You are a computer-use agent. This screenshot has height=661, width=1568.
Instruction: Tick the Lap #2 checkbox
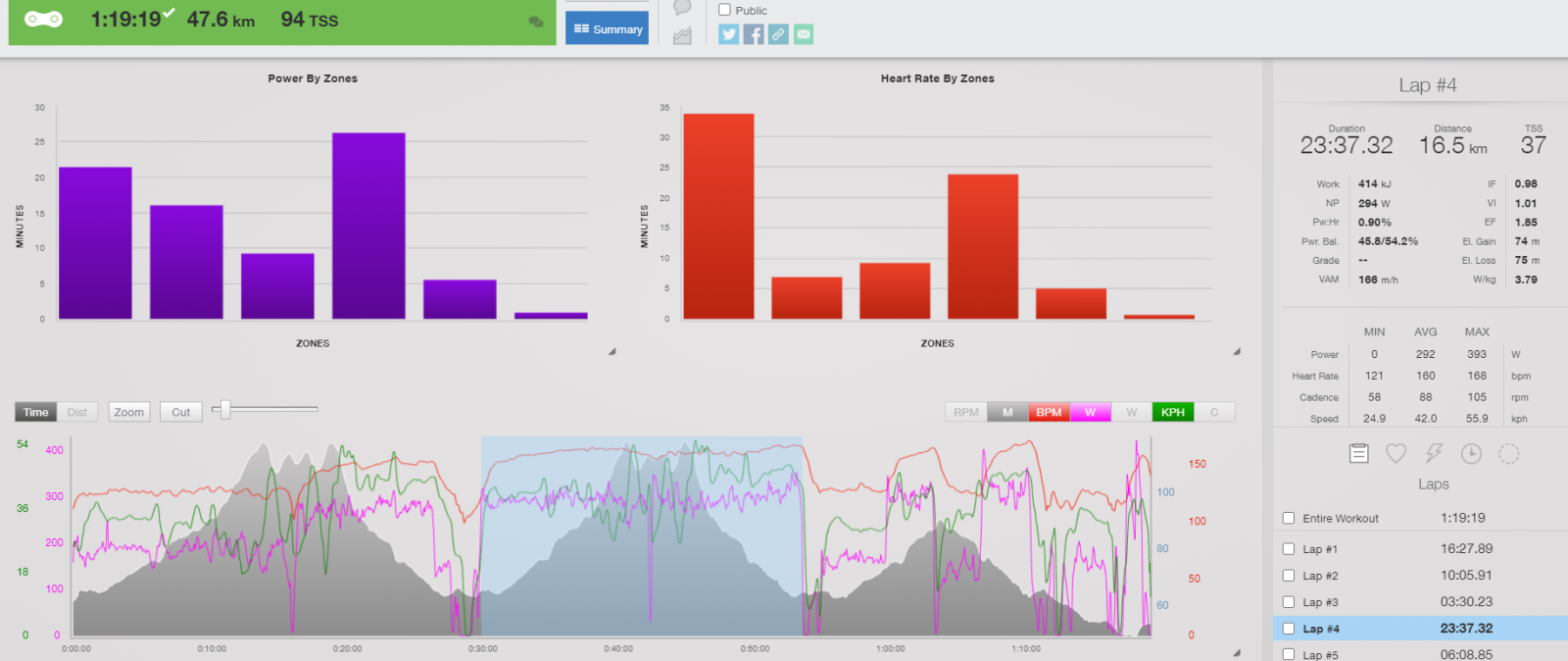pyautogui.click(x=1289, y=576)
